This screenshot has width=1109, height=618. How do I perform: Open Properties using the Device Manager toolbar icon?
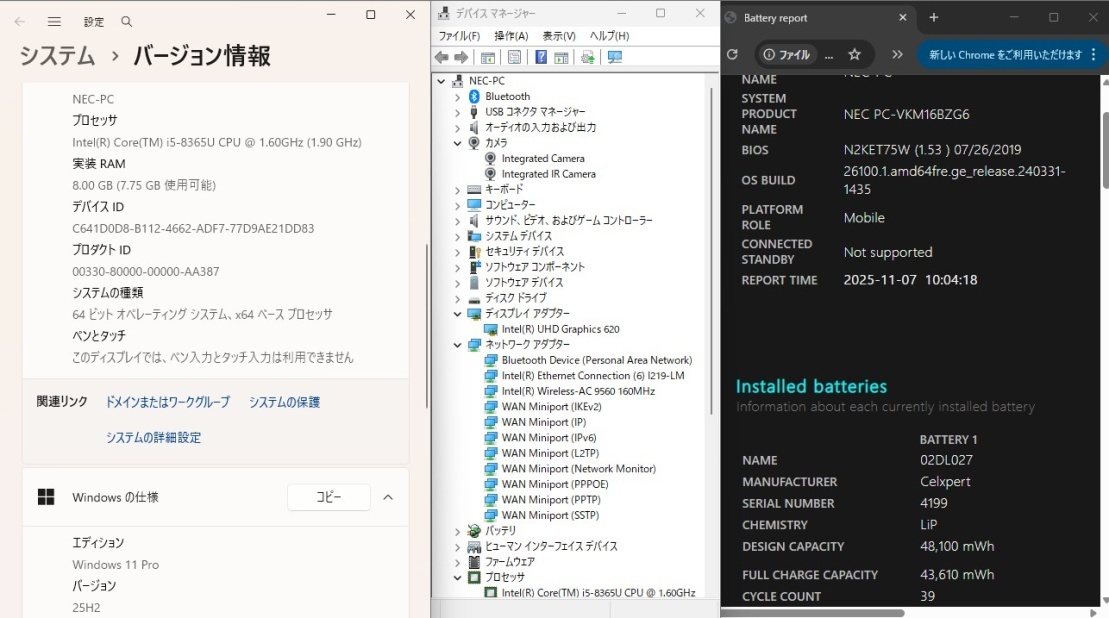[514, 57]
